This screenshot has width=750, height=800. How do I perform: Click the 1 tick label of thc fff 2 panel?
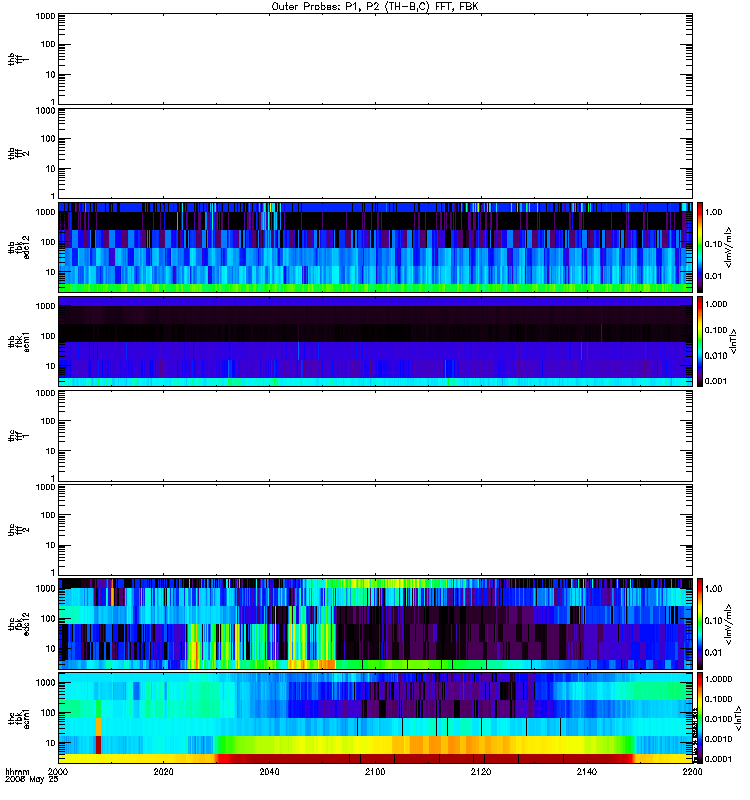[53, 572]
